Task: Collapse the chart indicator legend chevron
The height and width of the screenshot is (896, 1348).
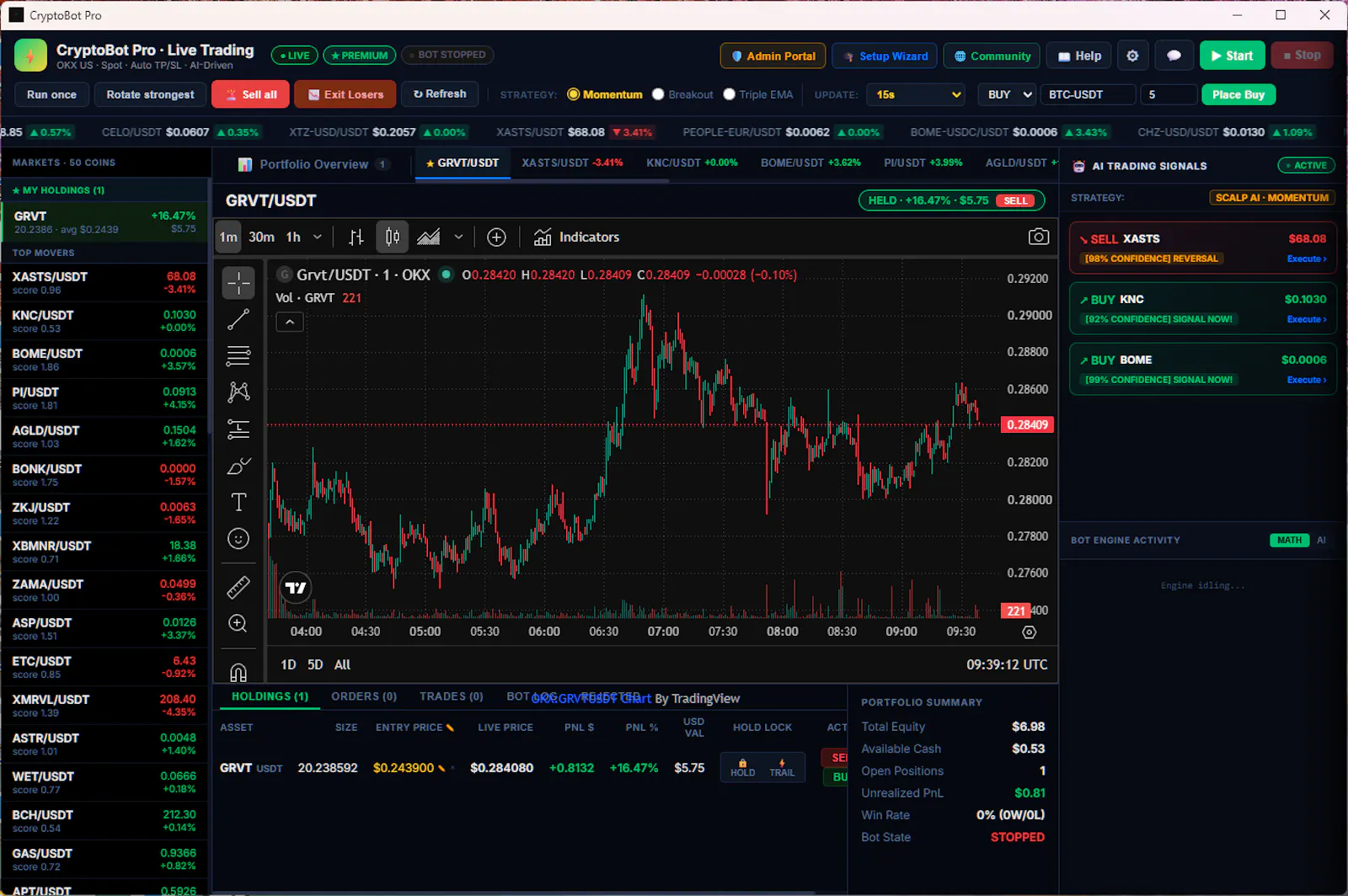Action: click(290, 322)
